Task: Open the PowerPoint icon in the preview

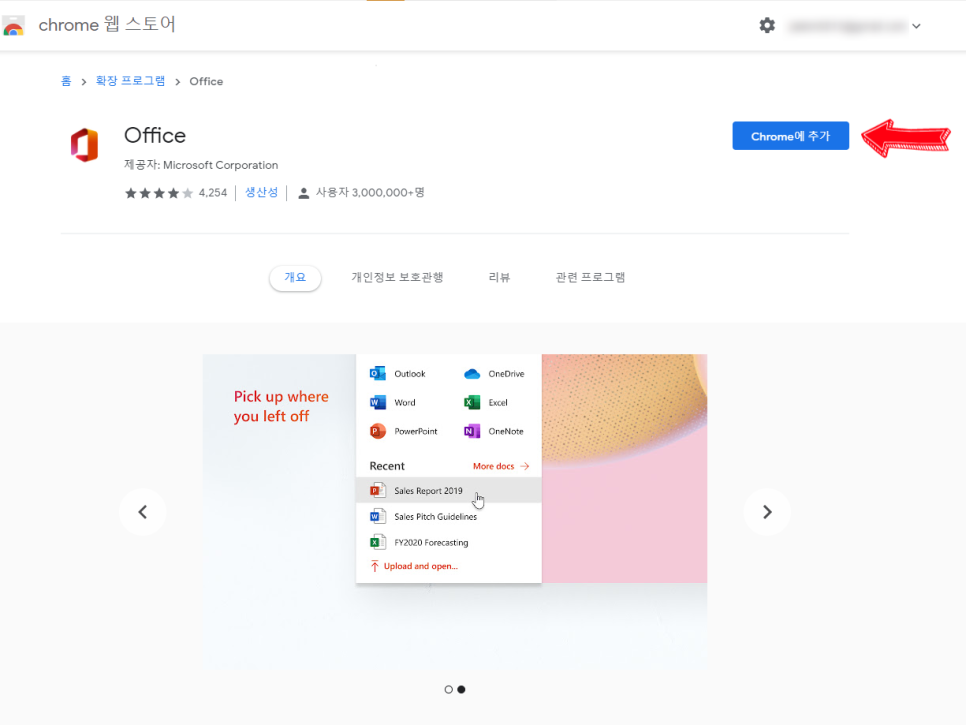Action: coord(378,431)
